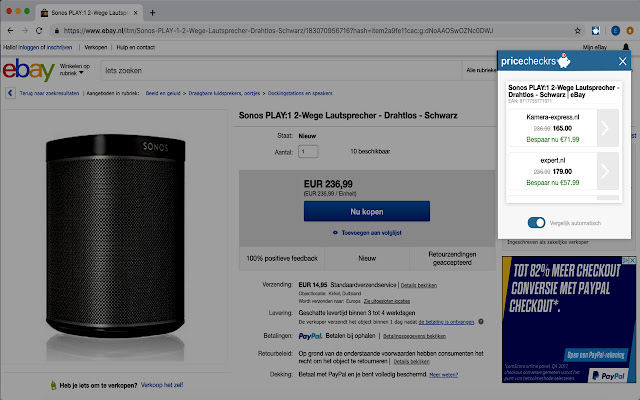640x400 pixels.
Task: Click shipping Details bekijken link
Action: click(x=419, y=285)
